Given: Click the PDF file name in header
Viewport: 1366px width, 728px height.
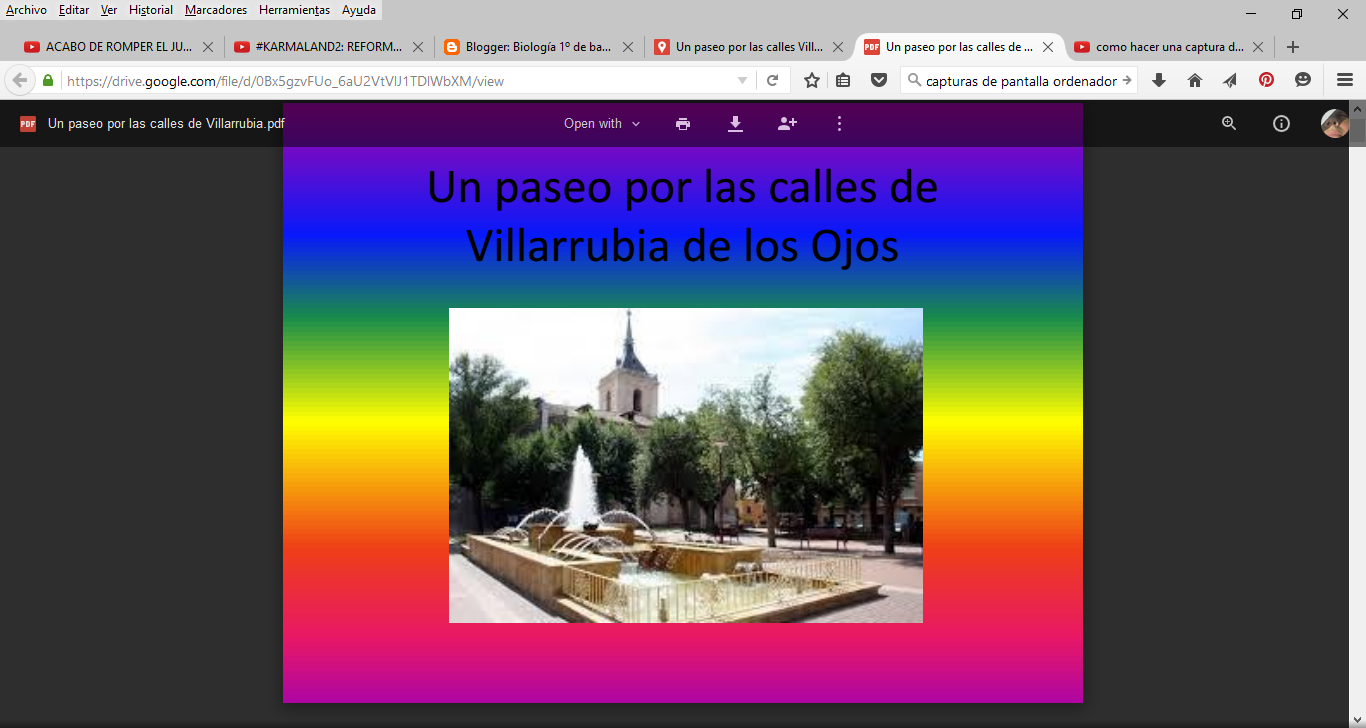Looking at the screenshot, I should (166, 124).
